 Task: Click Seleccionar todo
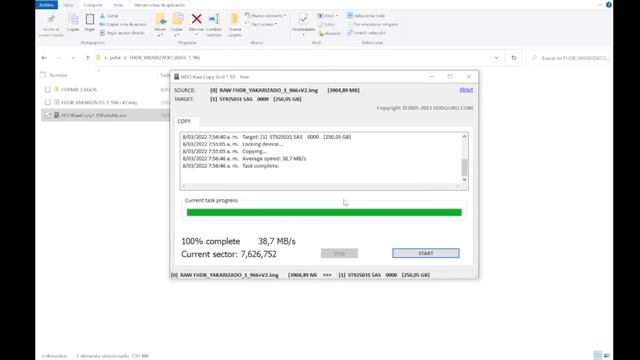[x=366, y=16]
